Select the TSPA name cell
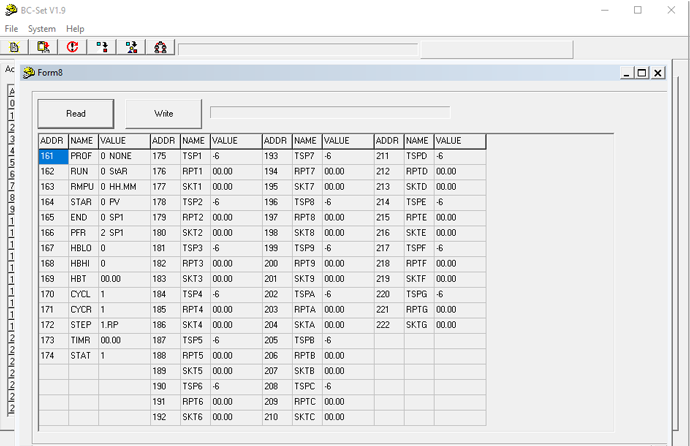This screenshot has height=446, width=690. click(x=307, y=294)
